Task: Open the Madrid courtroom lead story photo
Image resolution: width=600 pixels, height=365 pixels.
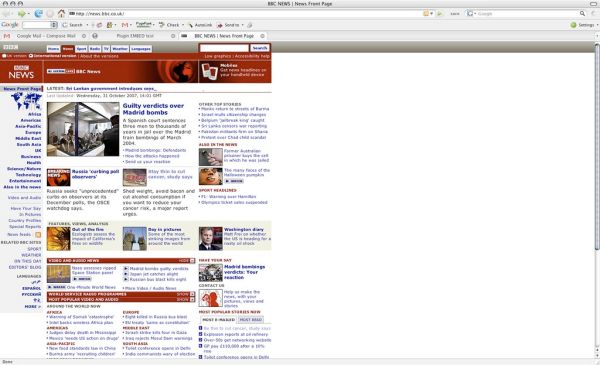Action: pyautogui.click(x=83, y=129)
